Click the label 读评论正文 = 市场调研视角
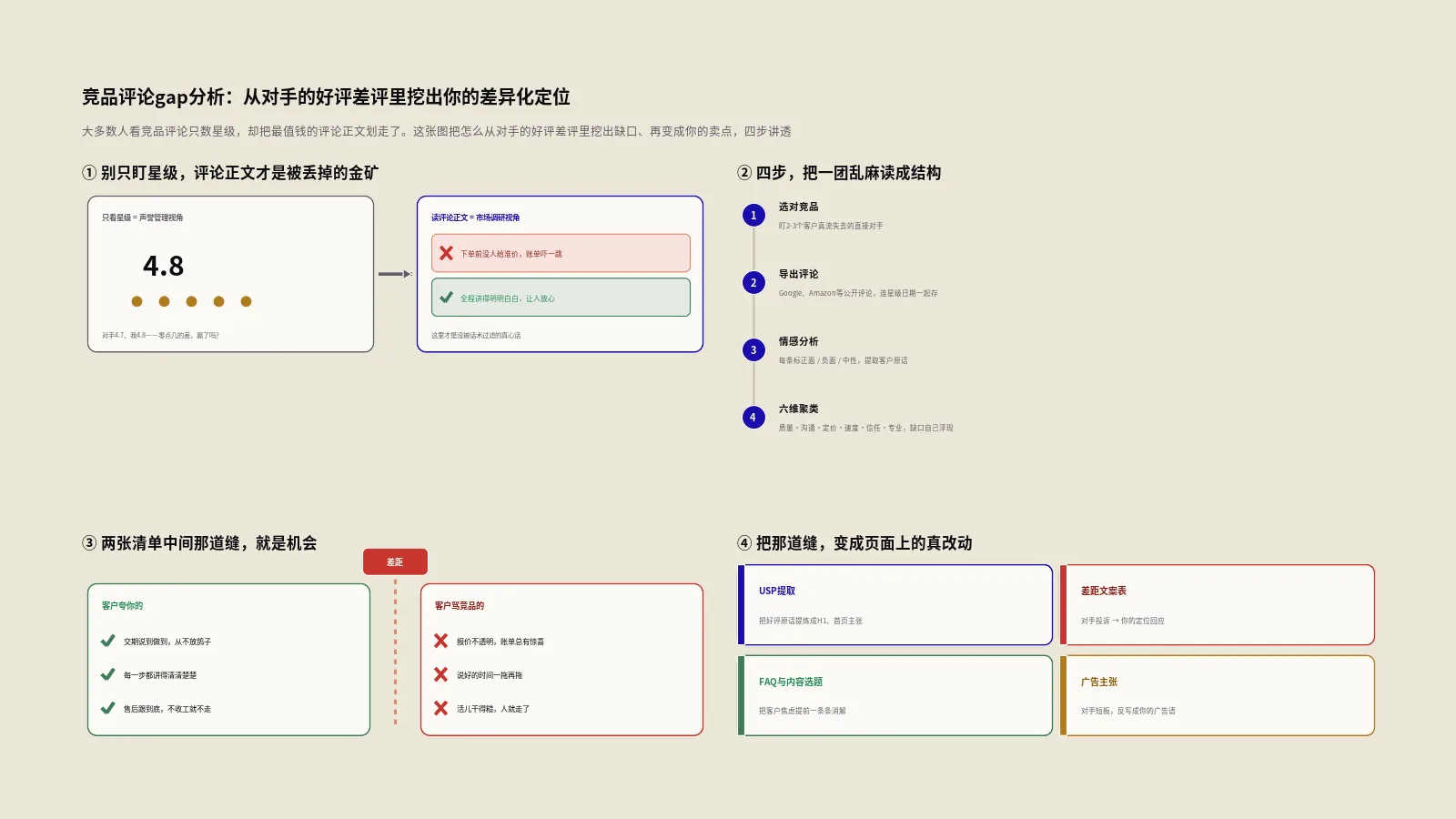Image resolution: width=1456 pixels, height=819 pixels. 476,217
